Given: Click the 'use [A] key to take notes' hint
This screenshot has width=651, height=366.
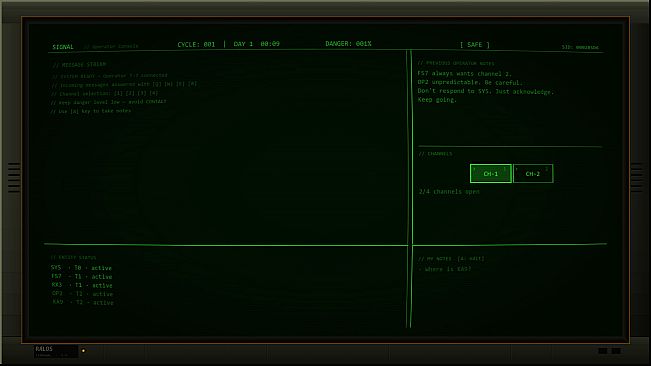Looking at the screenshot, I should coord(91,111).
